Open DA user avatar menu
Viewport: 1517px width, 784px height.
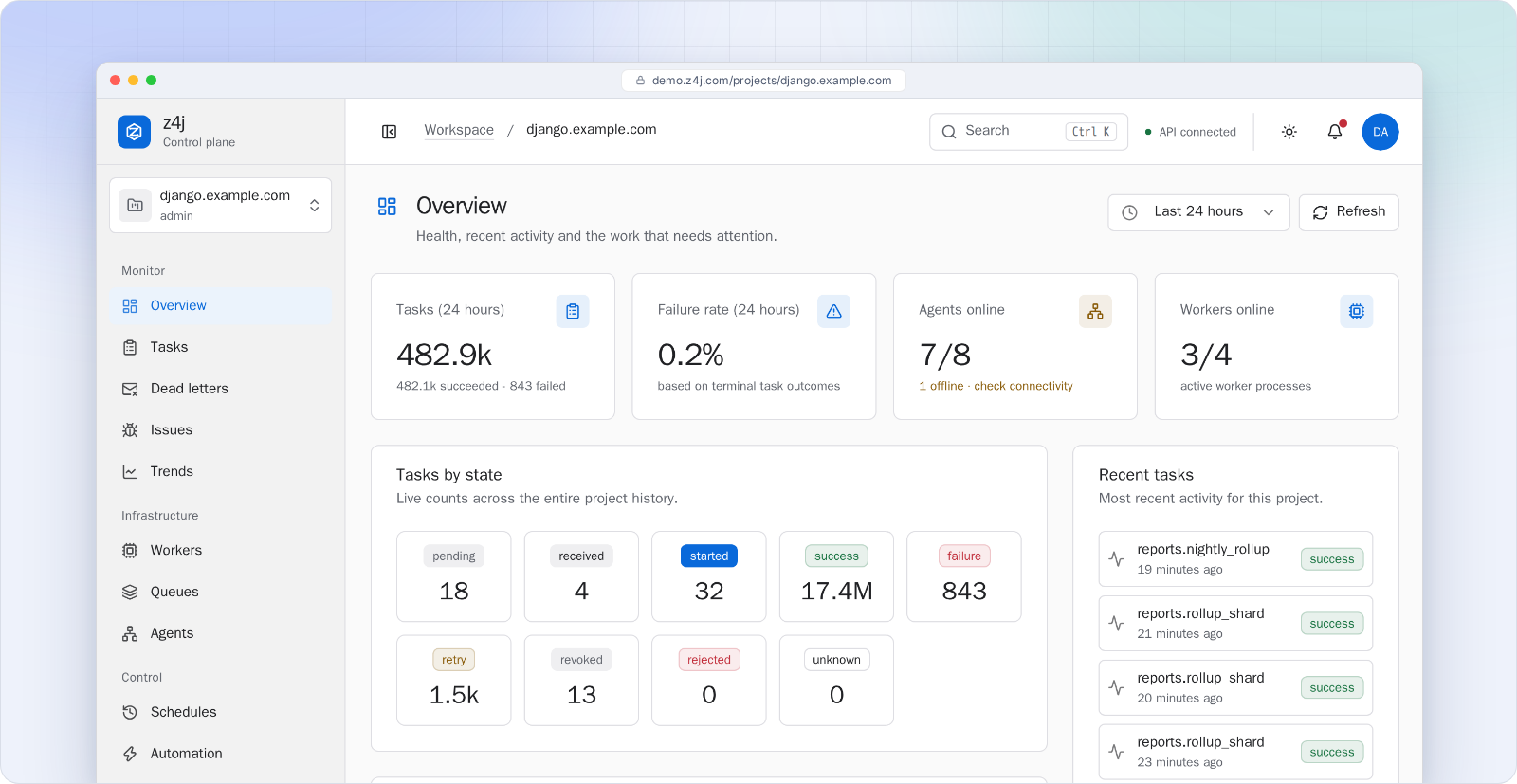click(x=1380, y=132)
